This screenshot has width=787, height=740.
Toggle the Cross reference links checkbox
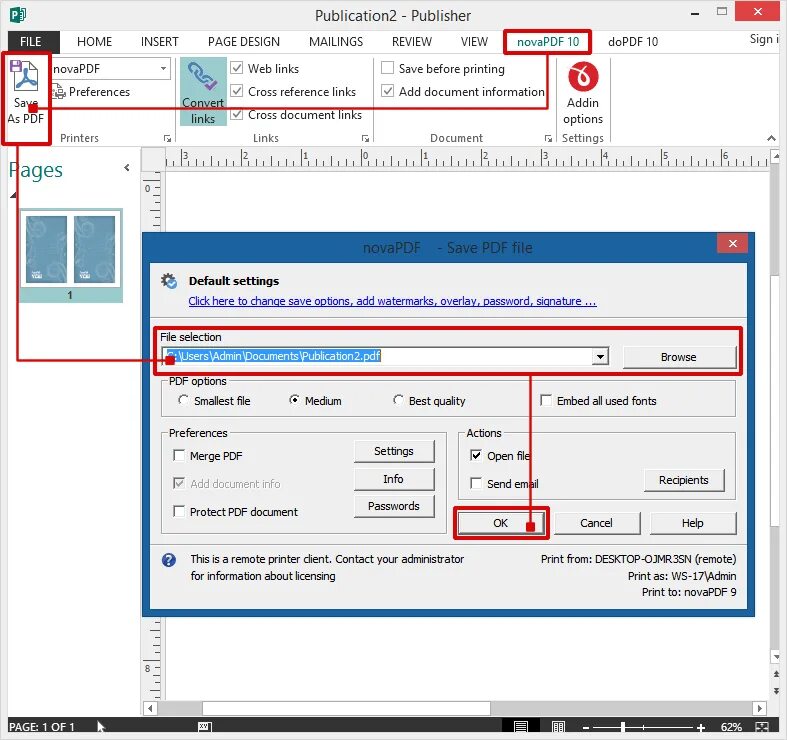click(x=236, y=91)
